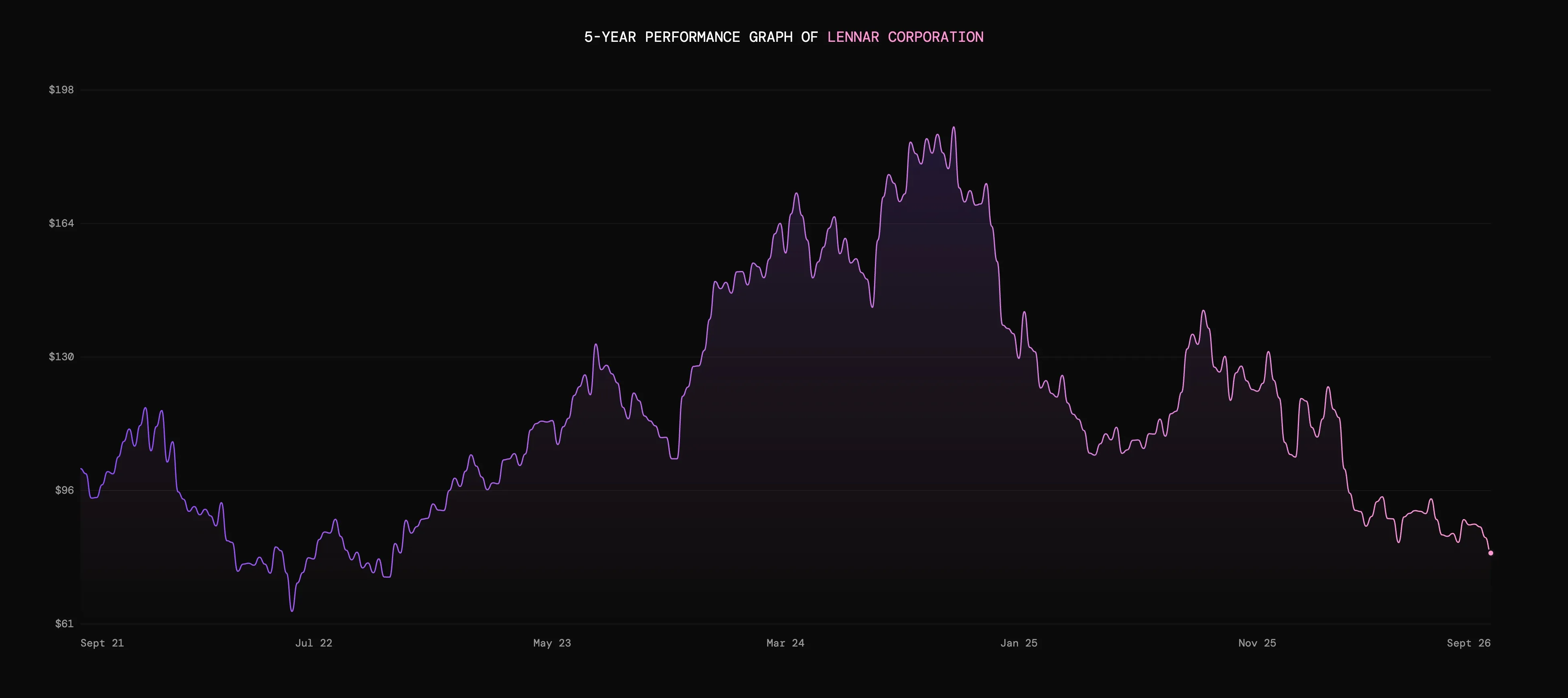
Task: Click the $164 y-axis label
Action: tap(61, 223)
